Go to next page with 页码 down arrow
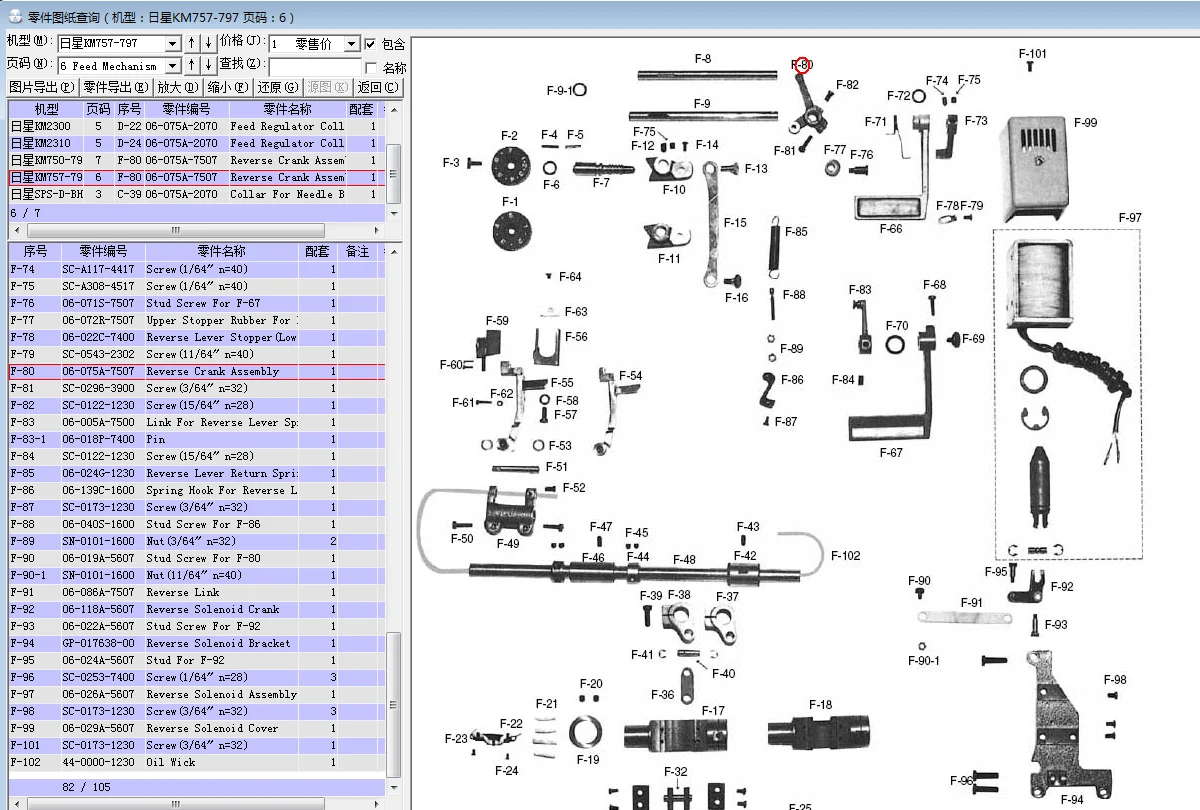This screenshot has width=1200, height=810. 208,65
